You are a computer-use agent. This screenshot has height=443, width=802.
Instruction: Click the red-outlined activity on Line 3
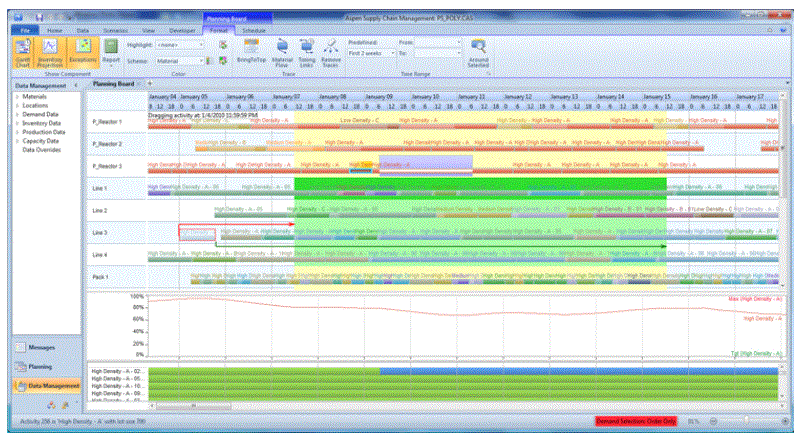pyautogui.click(x=197, y=233)
